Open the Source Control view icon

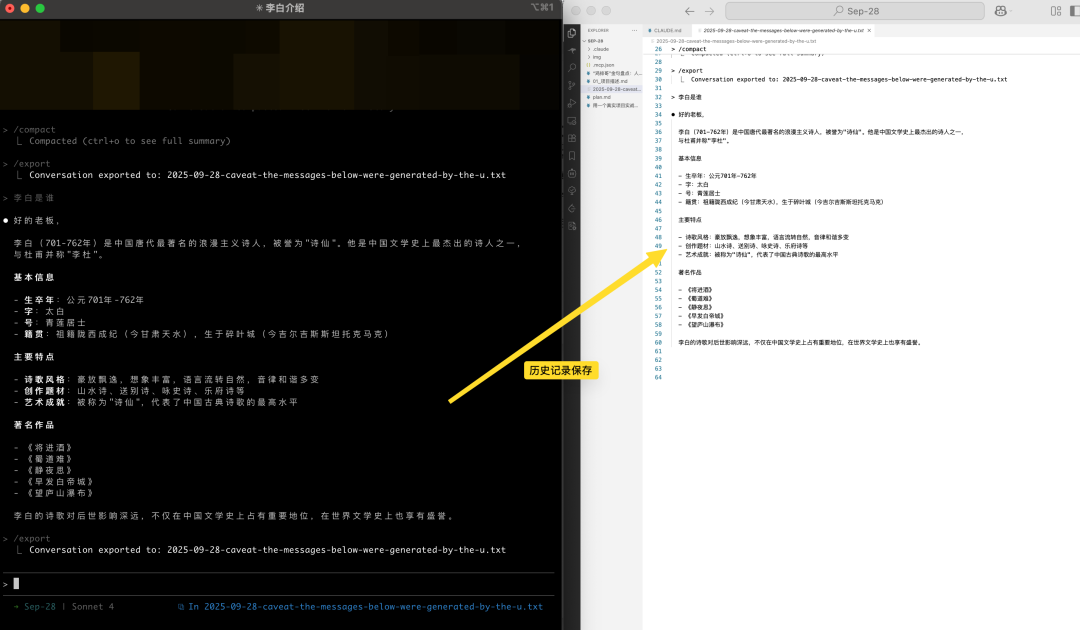(x=572, y=85)
